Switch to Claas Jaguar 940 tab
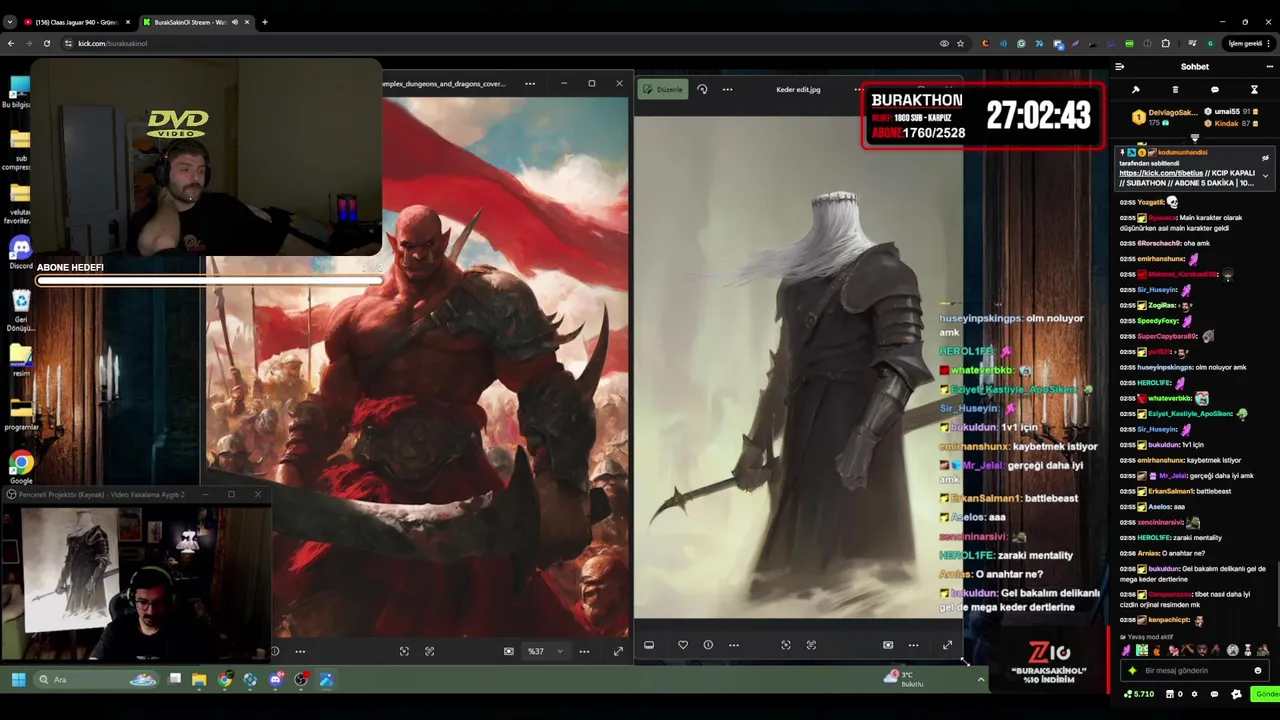The image size is (1280, 720). tap(76, 22)
